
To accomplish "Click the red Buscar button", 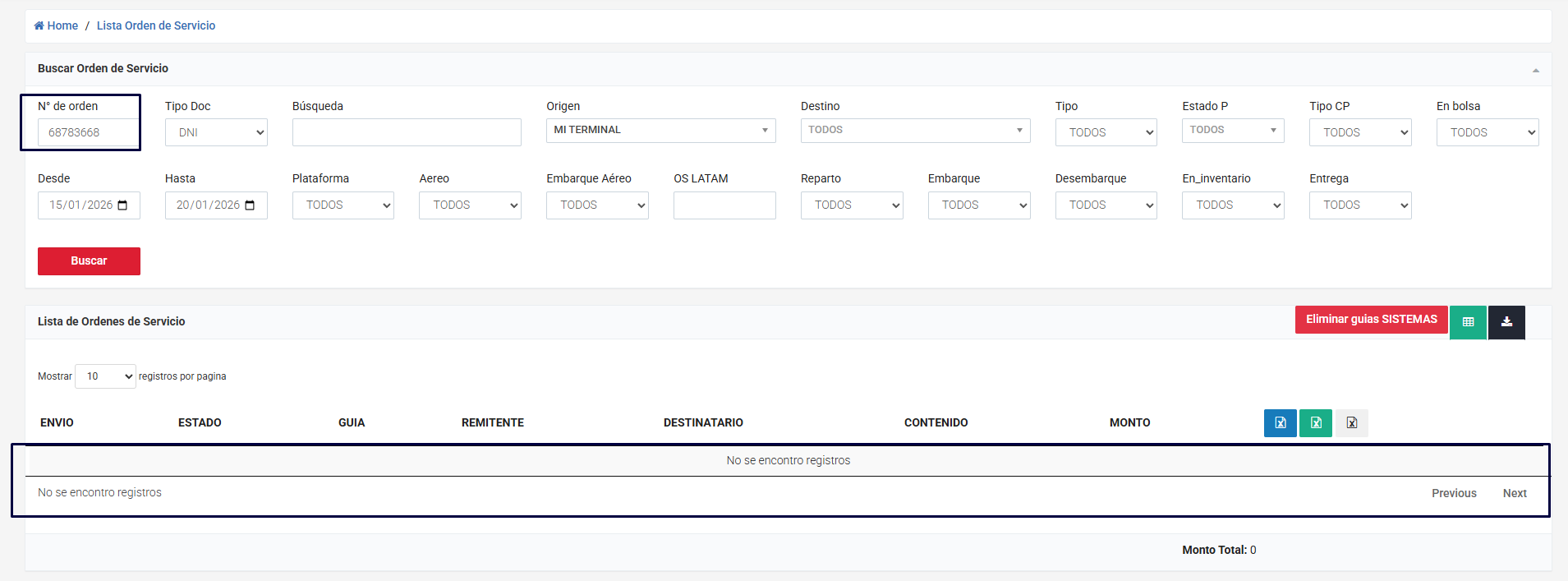I will coord(89,261).
